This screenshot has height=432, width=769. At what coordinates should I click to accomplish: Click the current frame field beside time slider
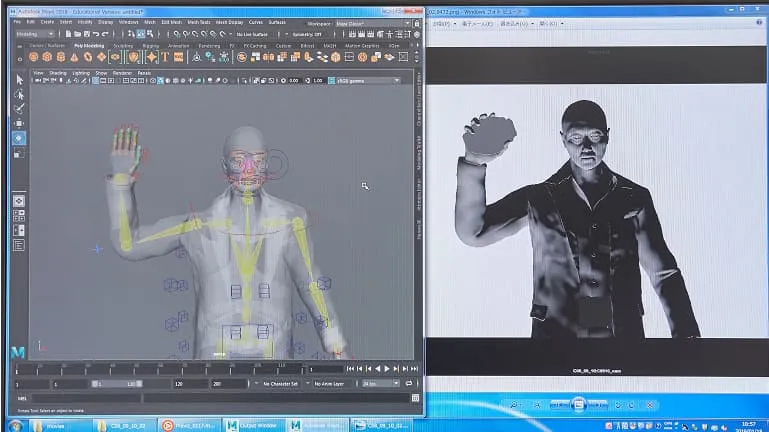(325, 369)
